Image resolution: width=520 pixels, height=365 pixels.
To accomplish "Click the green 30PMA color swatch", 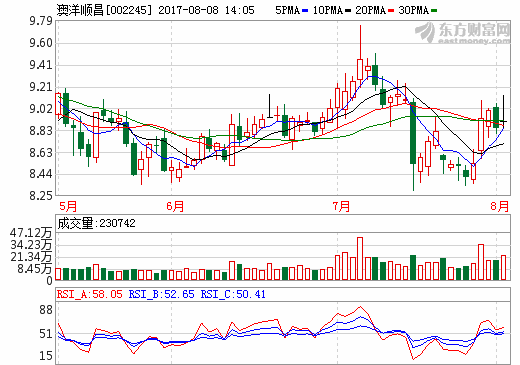I will 434,11.
